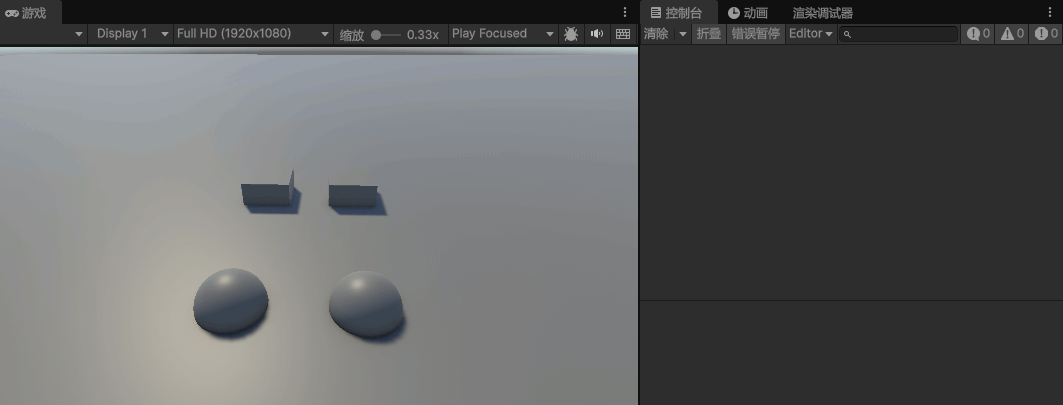
Task: Toggle the keyboard shortcuts icon
Action: (x=623, y=34)
